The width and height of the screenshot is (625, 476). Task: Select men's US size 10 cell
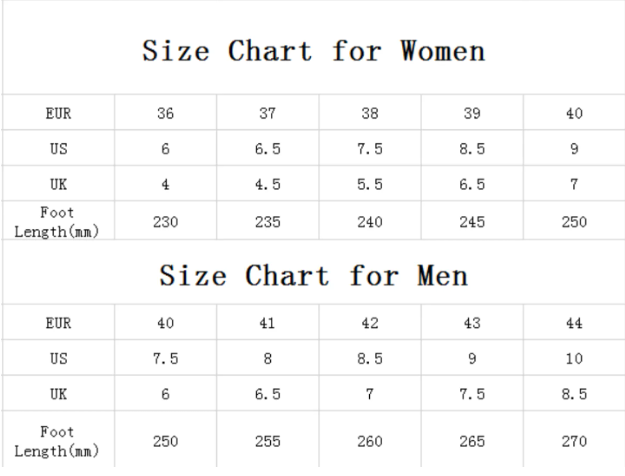[x=574, y=358]
